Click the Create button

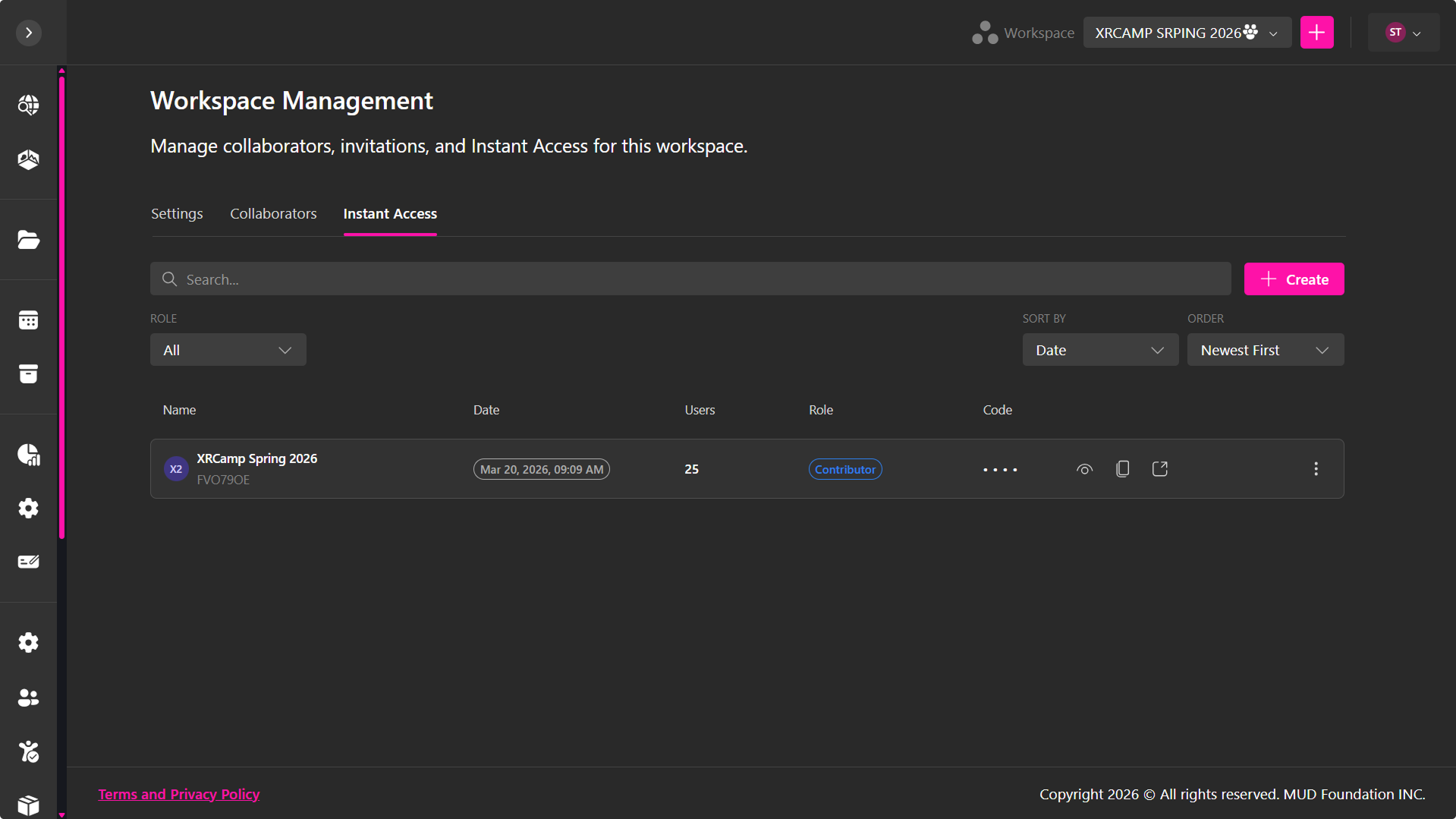tap(1294, 279)
